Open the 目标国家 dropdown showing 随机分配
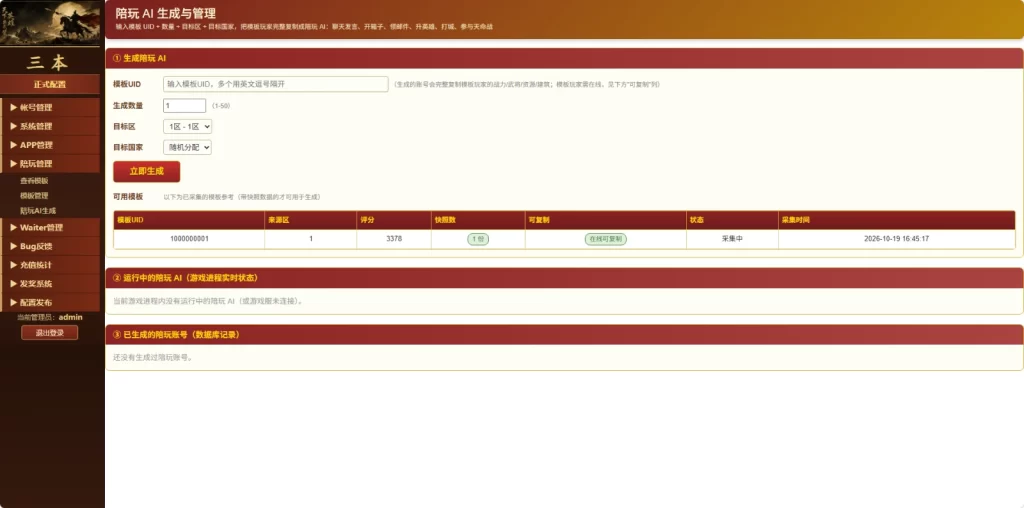The image size is (1024, 508). [187, 148]
